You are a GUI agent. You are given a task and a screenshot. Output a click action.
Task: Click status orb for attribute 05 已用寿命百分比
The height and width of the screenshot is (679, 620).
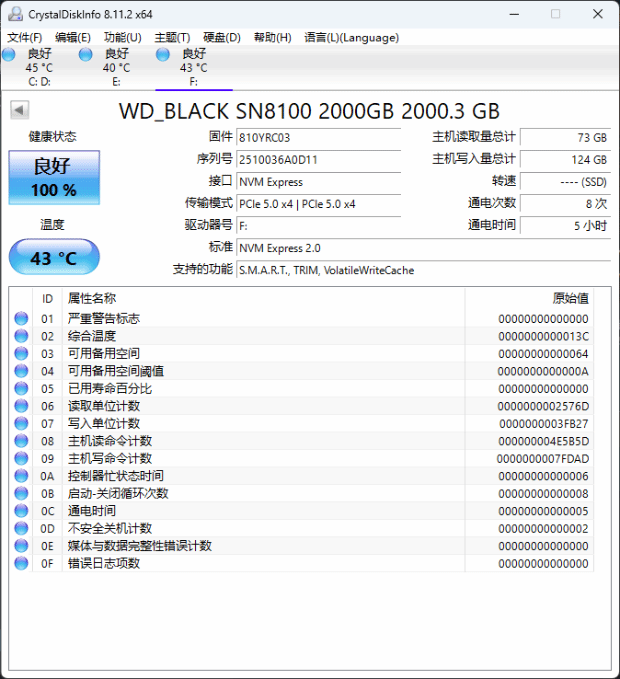click(x=21, y=388)
